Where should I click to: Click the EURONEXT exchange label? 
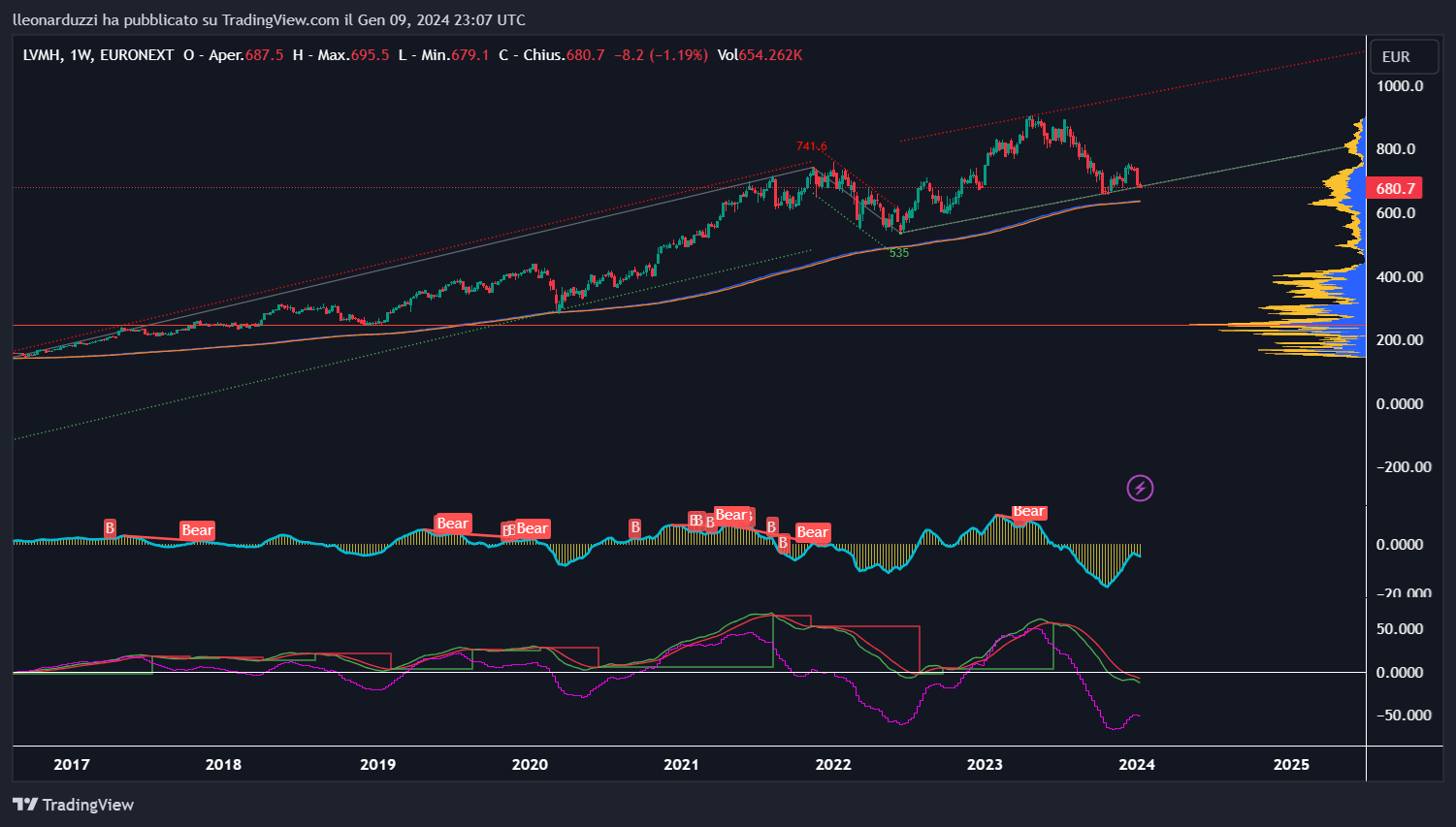point(137,55)
